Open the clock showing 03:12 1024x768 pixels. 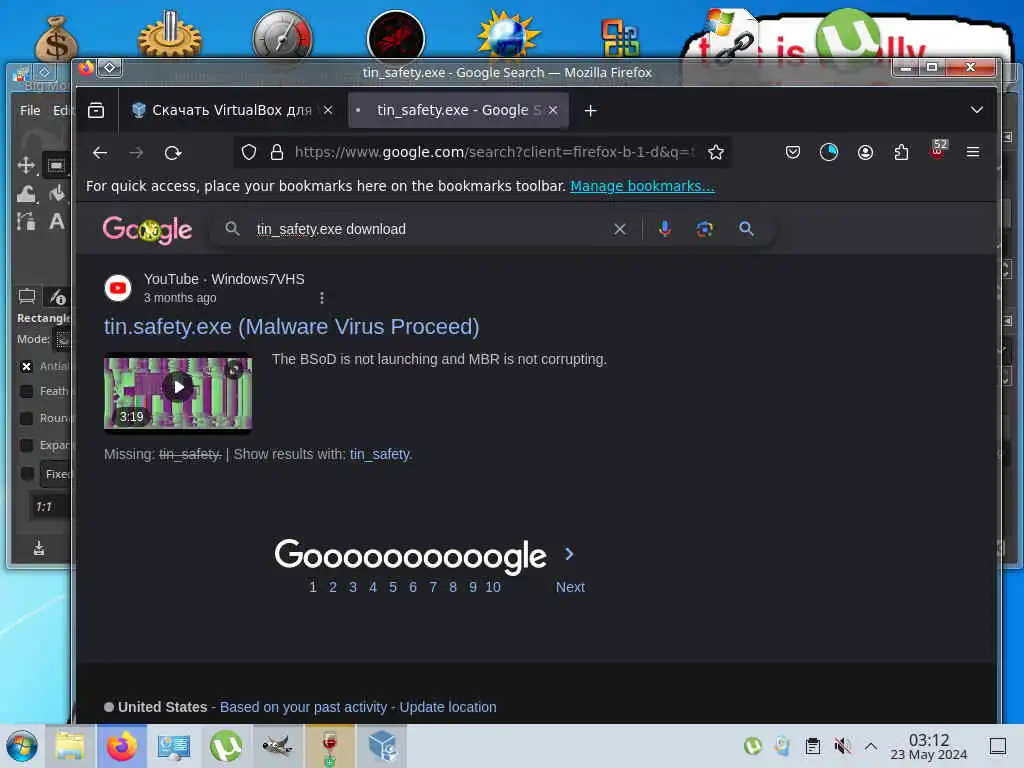(929, 746)
